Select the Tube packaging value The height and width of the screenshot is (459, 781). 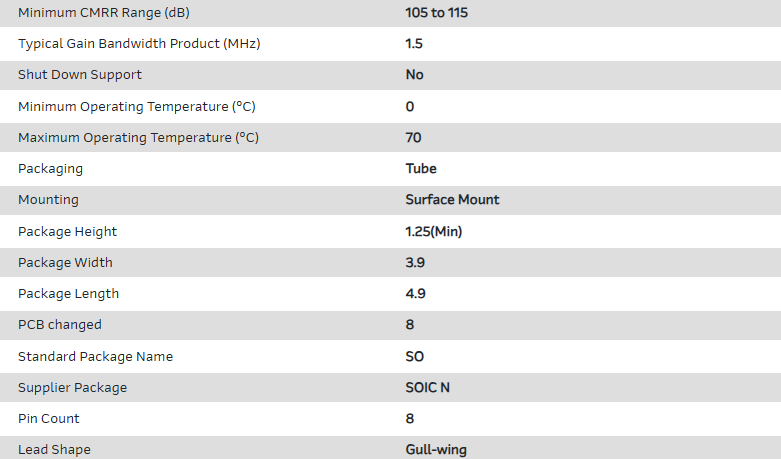pyautogui.click(x=421, y=168)
